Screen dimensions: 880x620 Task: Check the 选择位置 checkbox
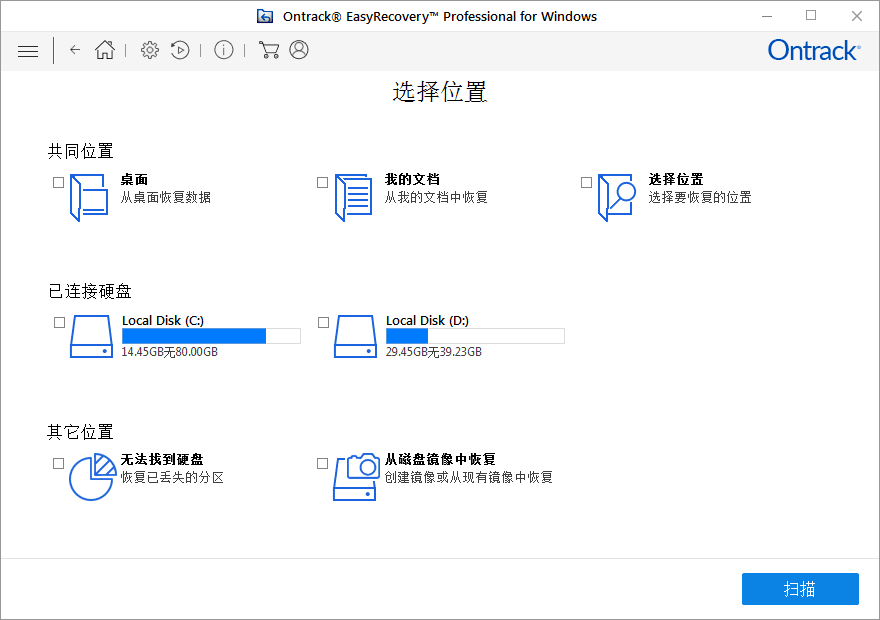click(586, 182)
